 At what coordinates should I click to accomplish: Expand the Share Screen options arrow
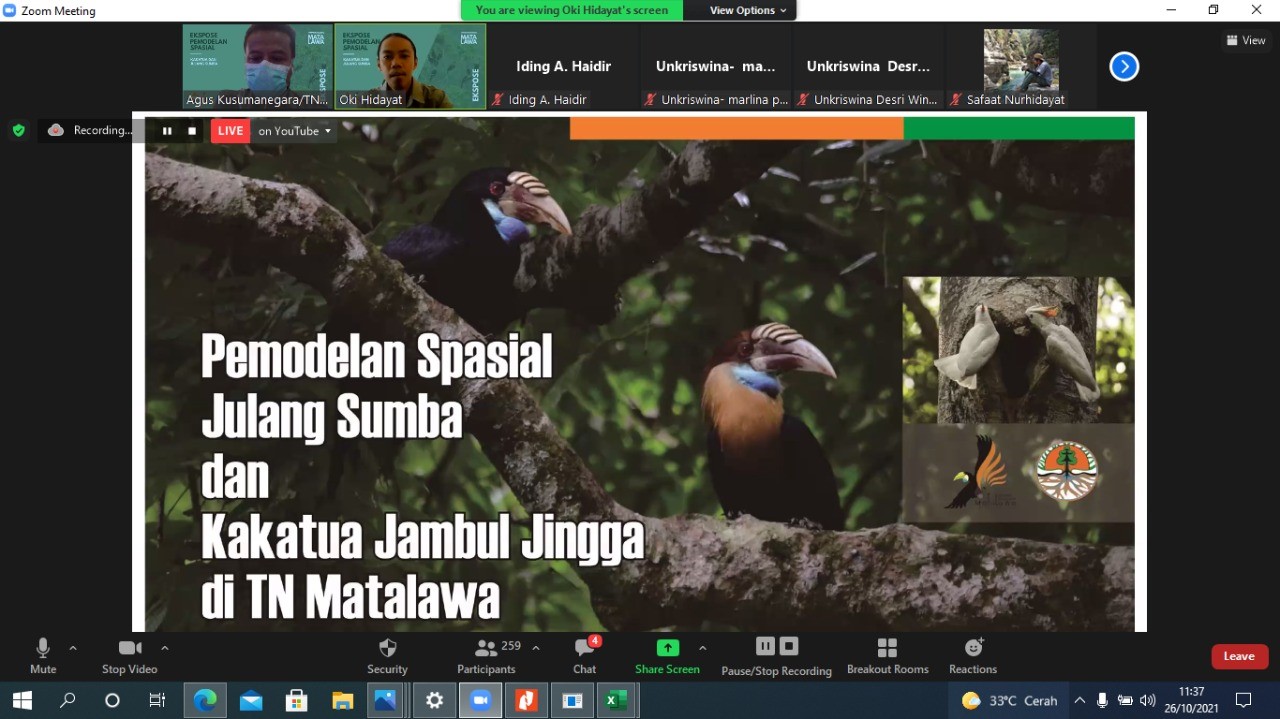[x=702, y=648]
